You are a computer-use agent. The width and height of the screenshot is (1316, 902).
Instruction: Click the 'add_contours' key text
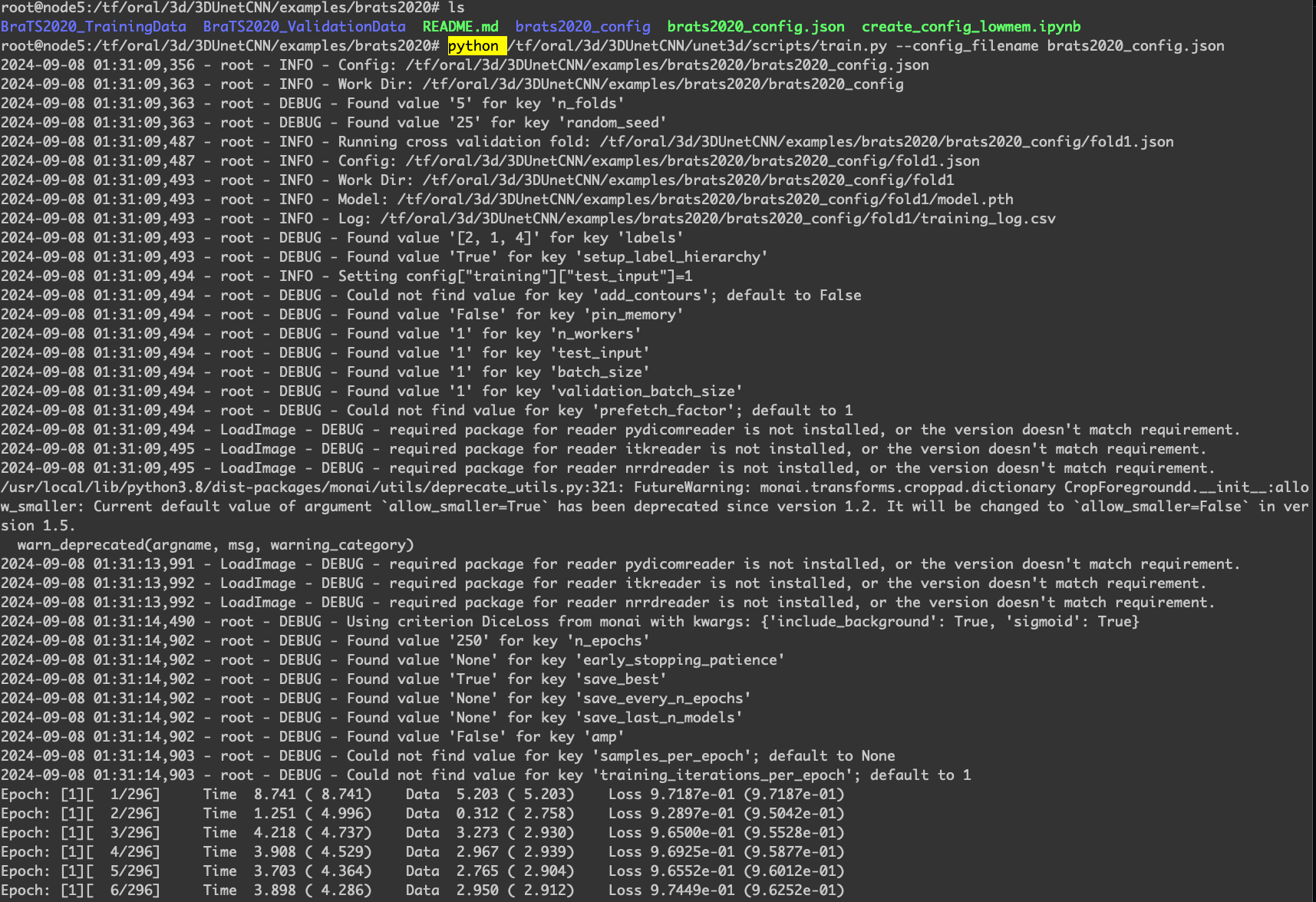[650, 296]
